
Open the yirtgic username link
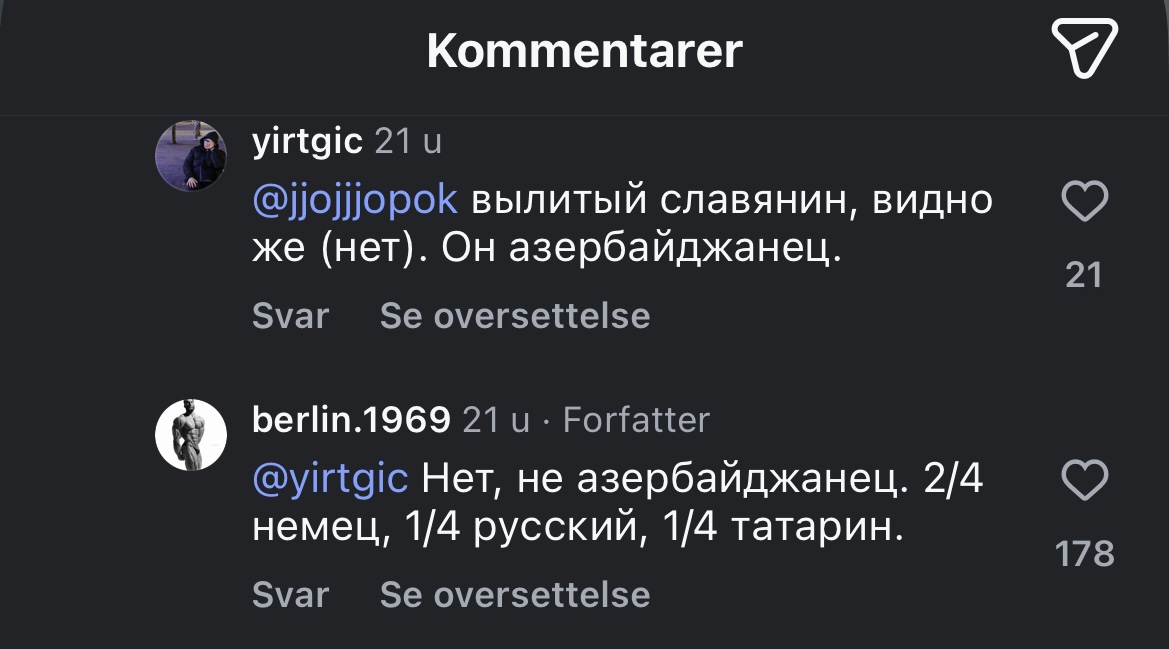(307, 142)
